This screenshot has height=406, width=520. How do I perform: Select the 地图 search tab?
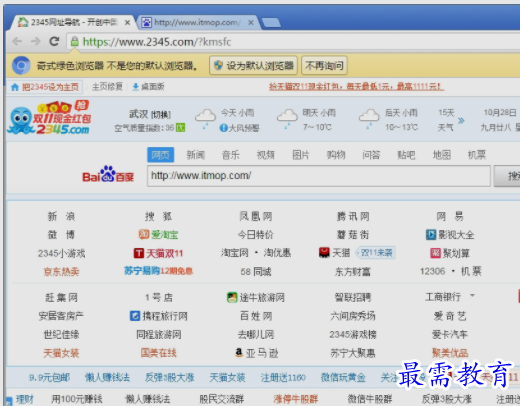coord(442,155)
